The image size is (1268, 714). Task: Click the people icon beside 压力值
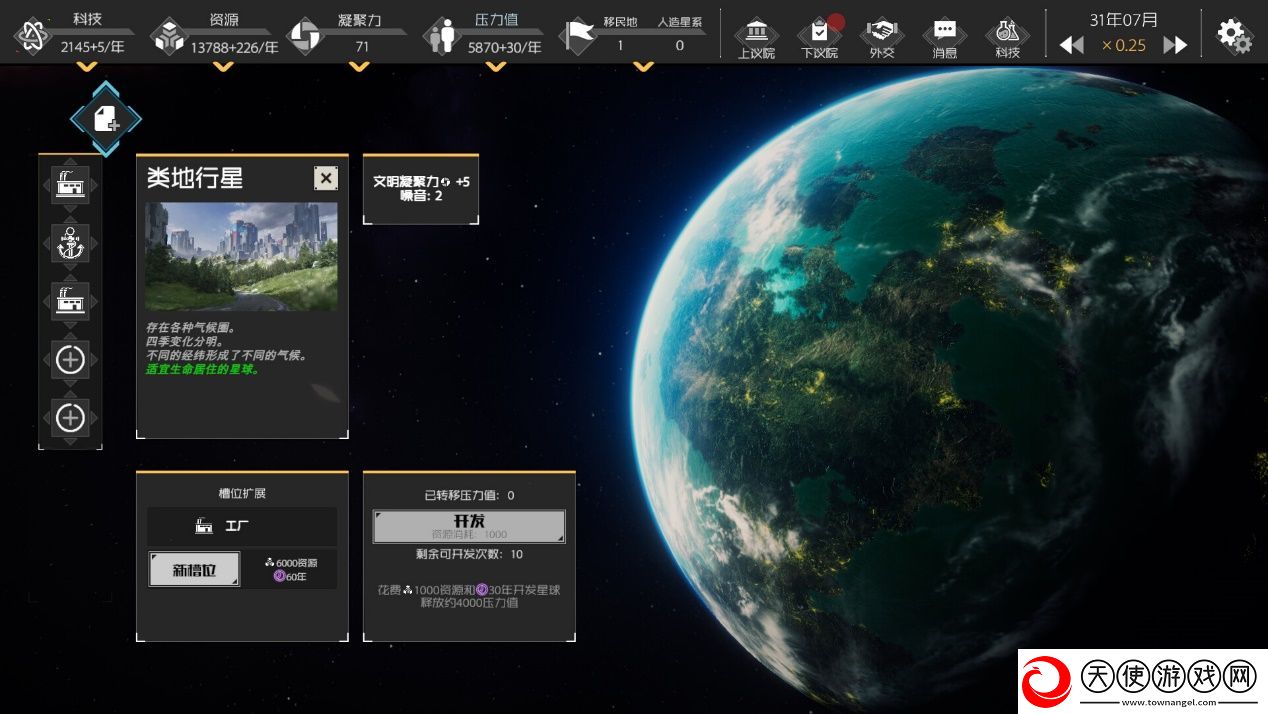coord(440,36)
